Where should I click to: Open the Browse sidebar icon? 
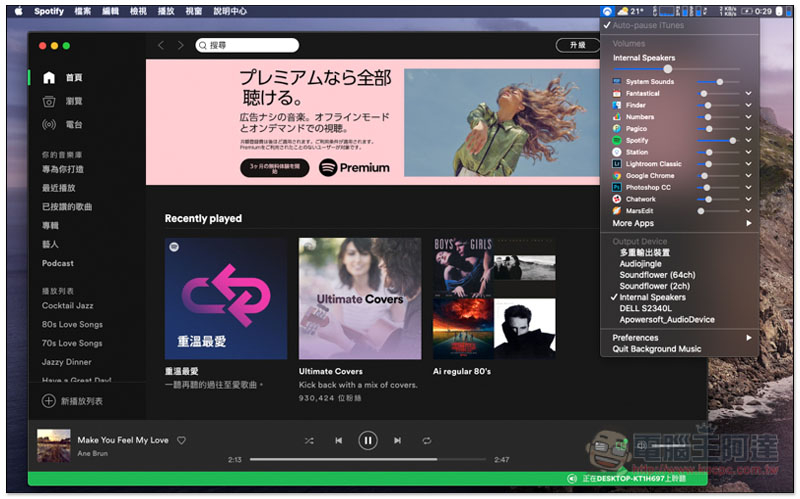click(49, 101)
